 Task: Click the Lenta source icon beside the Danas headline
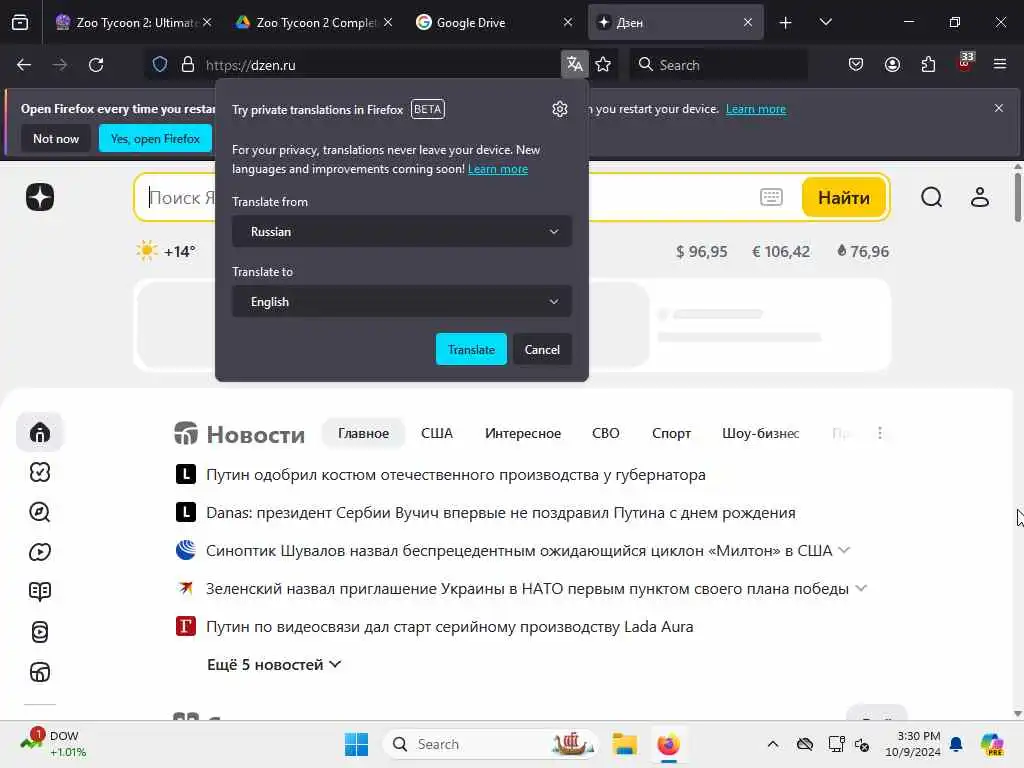click(x=185, y=512)
